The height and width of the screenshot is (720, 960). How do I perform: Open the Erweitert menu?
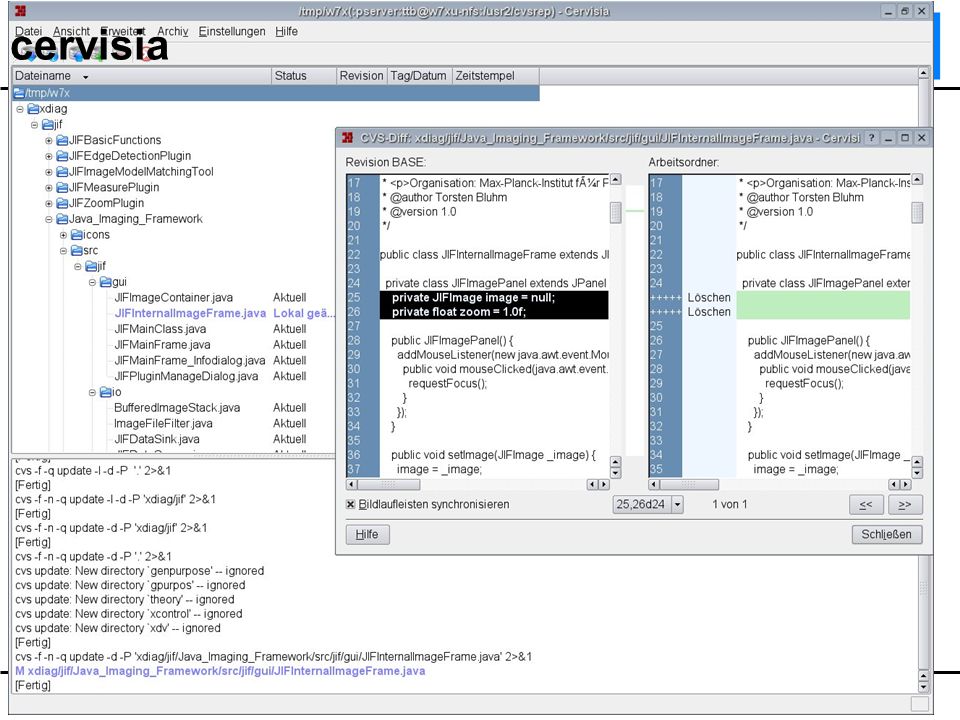[x=122, y=31]
